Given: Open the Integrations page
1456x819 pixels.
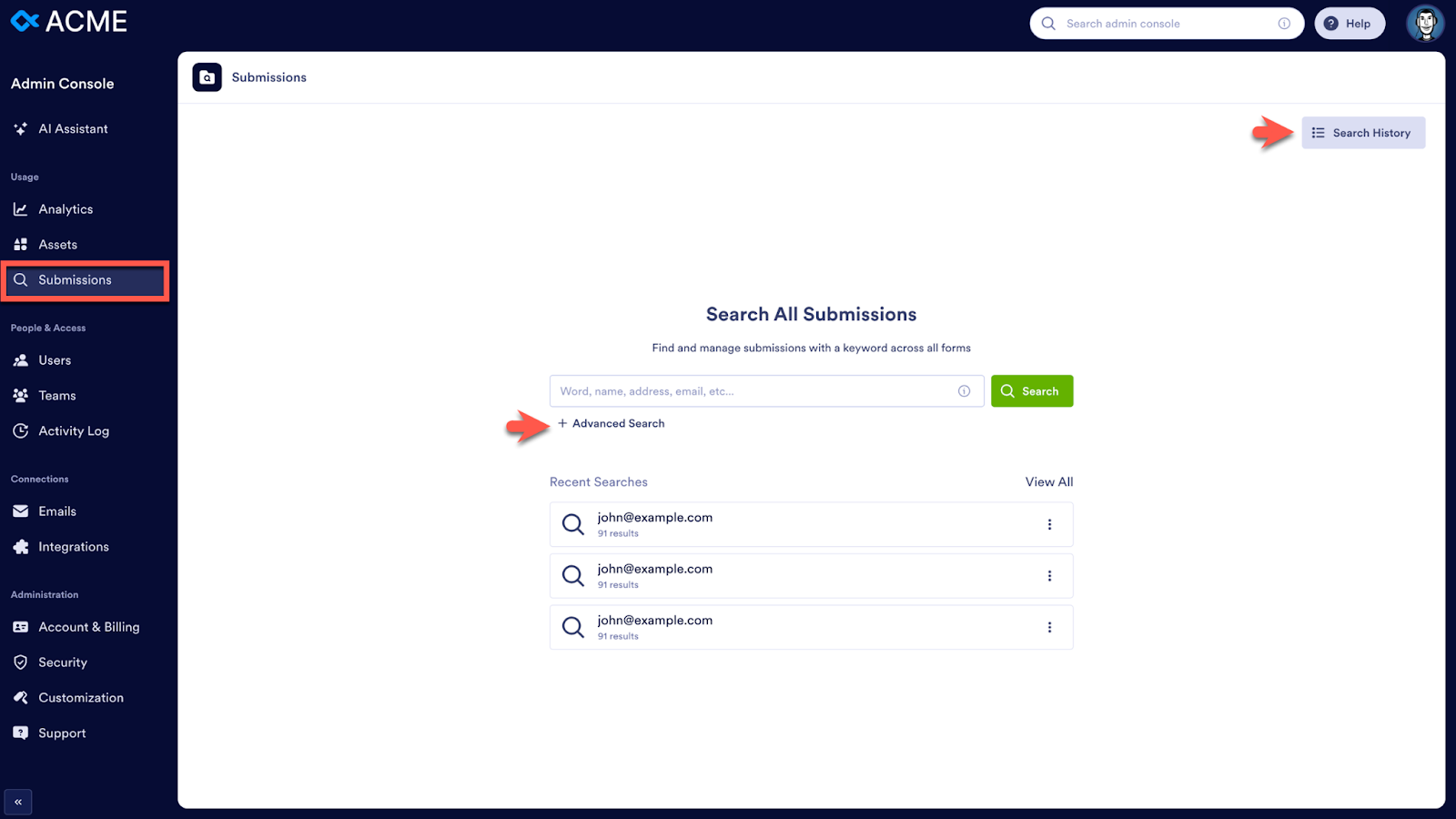Looking at the screenshot, I should click(x=74, y=546).
